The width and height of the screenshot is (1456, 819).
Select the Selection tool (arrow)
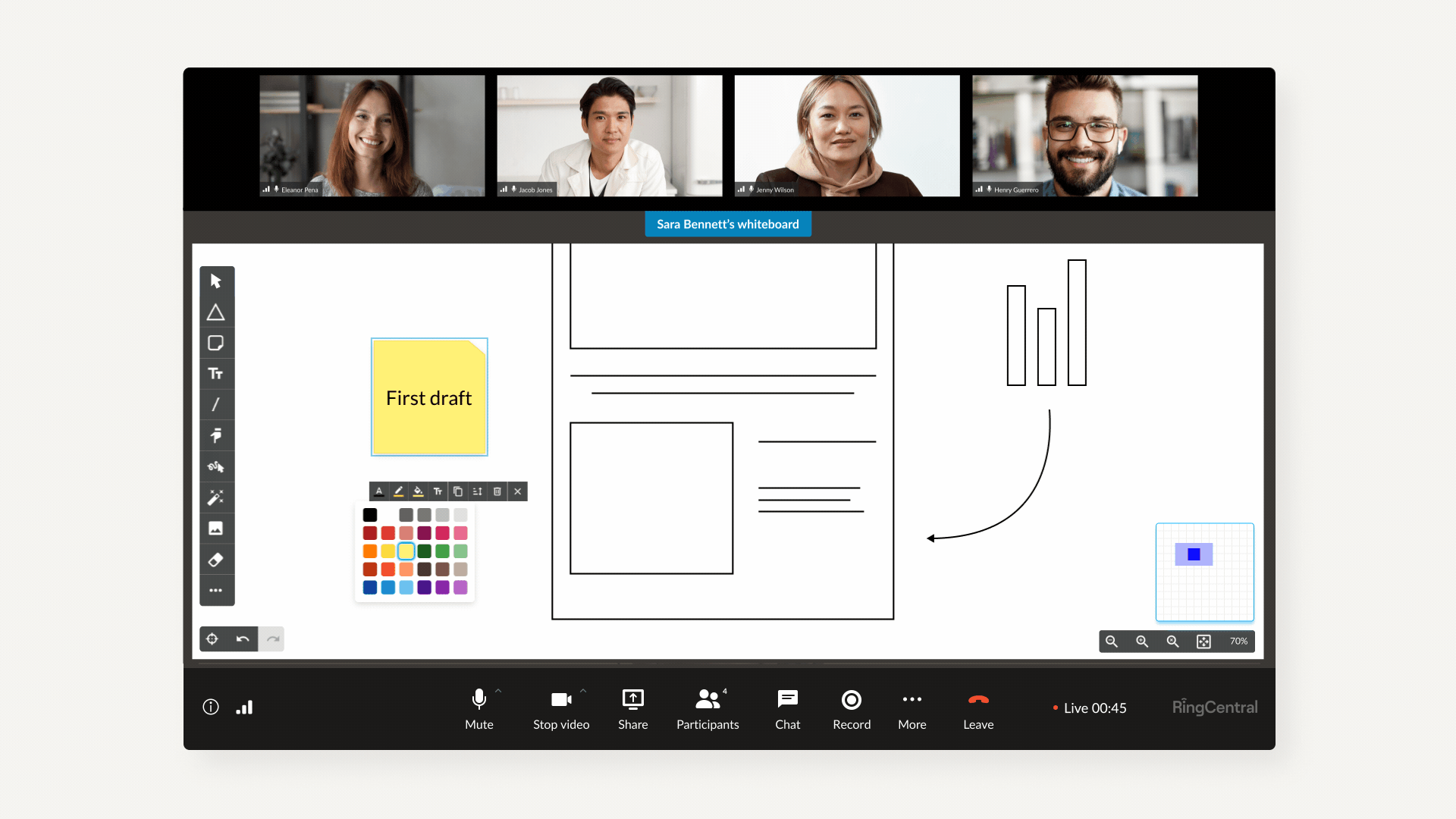(x=216, y=281)
